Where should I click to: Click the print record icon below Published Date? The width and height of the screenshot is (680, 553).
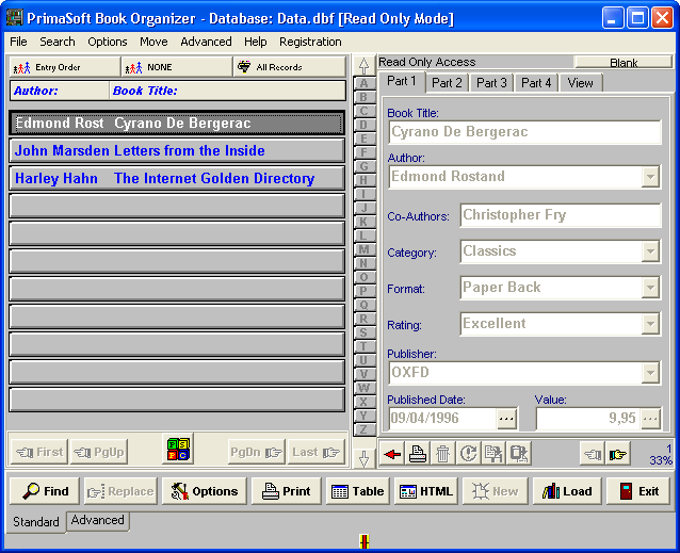pyautogui.click(x=417, y=454)
